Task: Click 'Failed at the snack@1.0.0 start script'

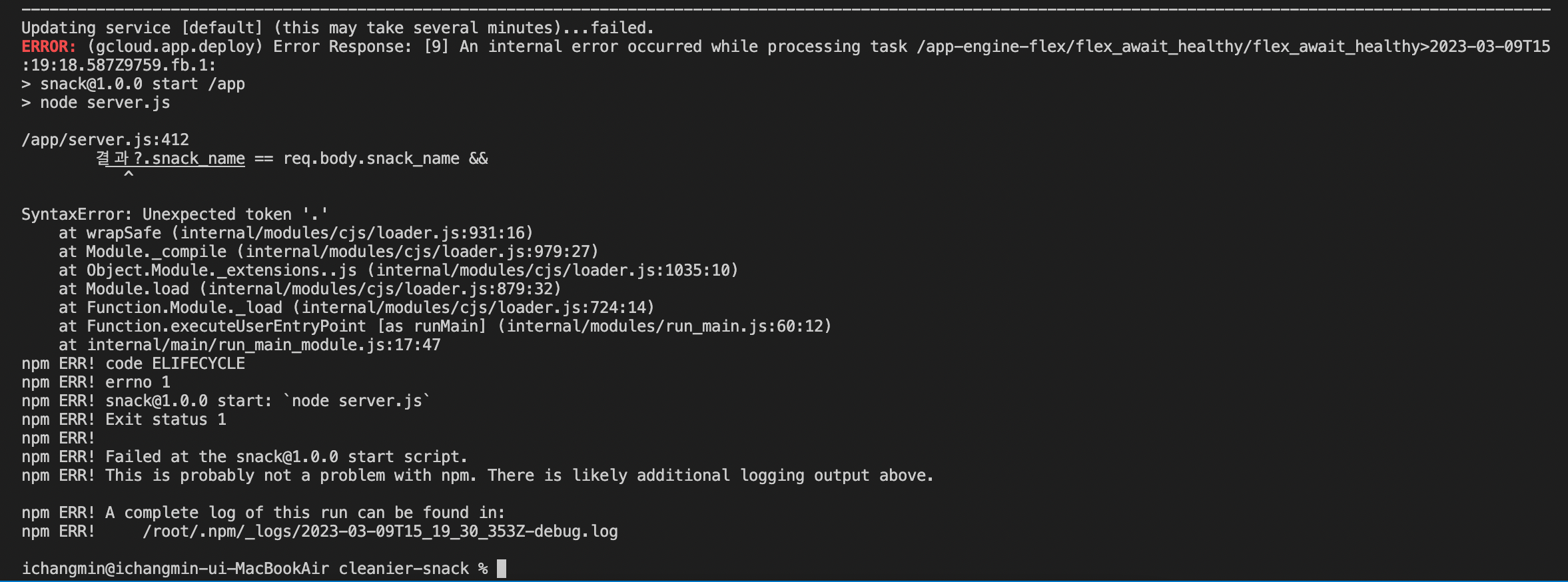Action: [x=286, y=457]
